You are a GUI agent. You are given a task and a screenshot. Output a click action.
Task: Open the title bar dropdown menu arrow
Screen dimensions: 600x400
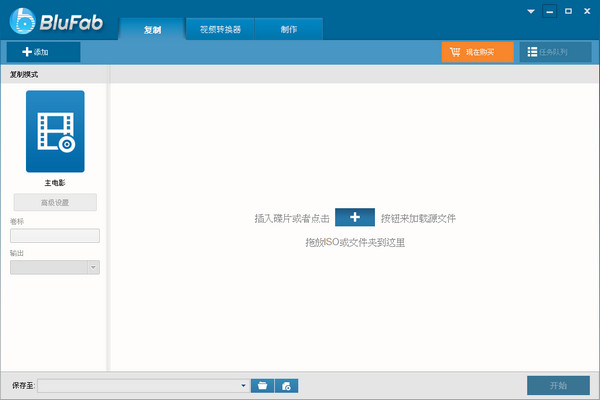click(x=532, y=11)
